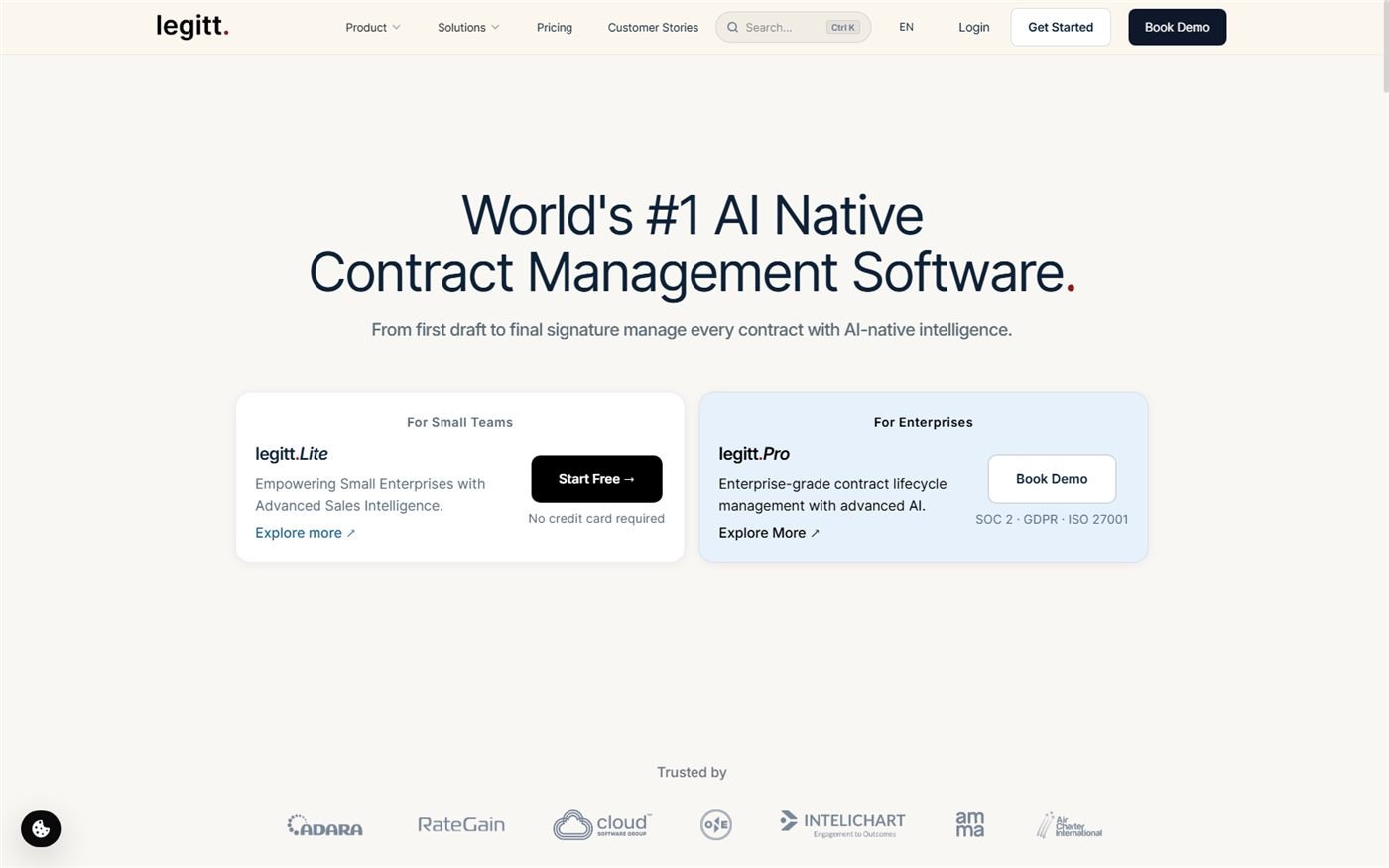
Task: Expand the Product dropdown menu
Action: point(373,28)
